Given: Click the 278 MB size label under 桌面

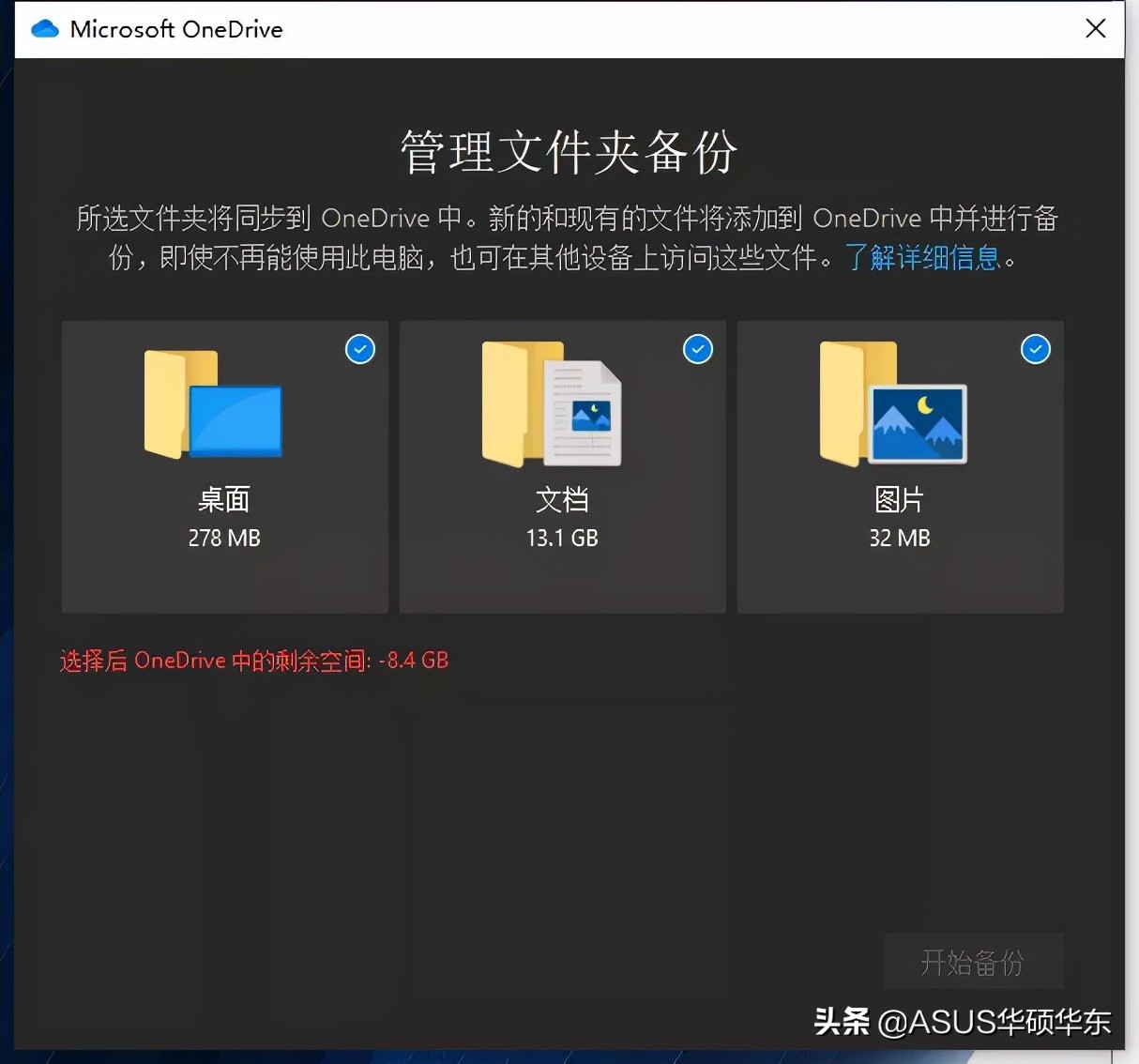Looking at the screenshot, I should [224, 538].
